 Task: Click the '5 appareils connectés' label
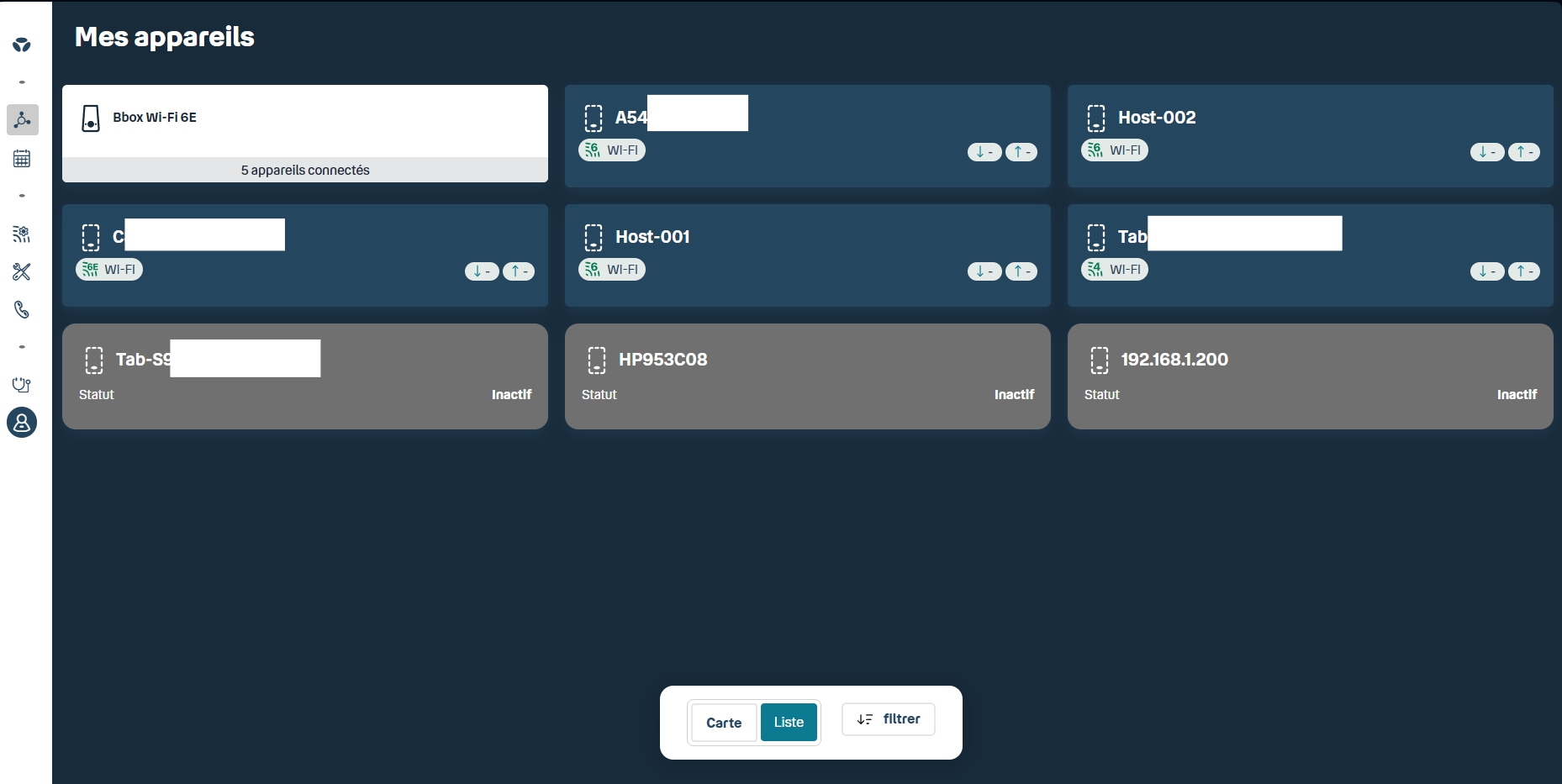click(x=305, y=170)
